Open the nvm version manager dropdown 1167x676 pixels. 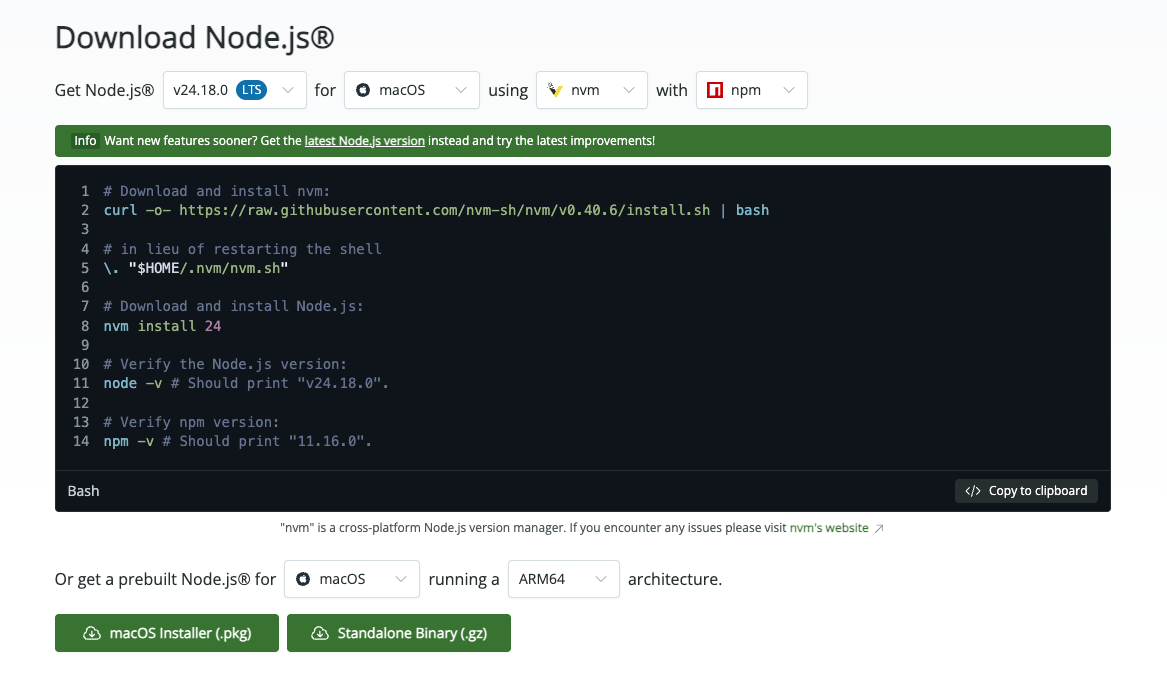(x=592, y=90)
